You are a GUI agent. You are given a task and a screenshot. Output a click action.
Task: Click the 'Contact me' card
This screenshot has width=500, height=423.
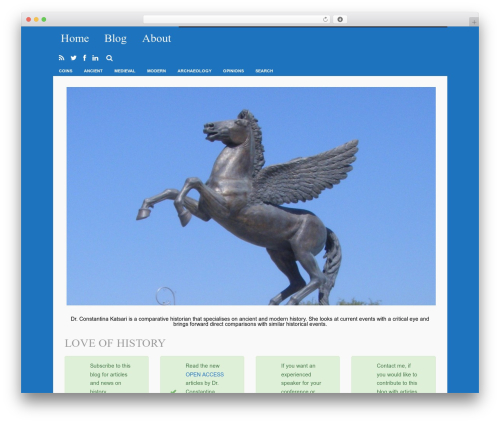393,374
